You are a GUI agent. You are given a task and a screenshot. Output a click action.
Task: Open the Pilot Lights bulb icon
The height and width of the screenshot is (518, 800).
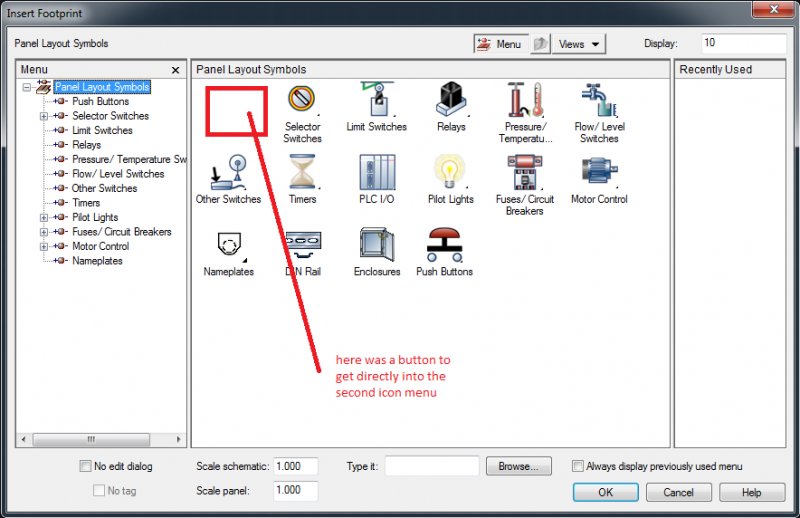449,172
